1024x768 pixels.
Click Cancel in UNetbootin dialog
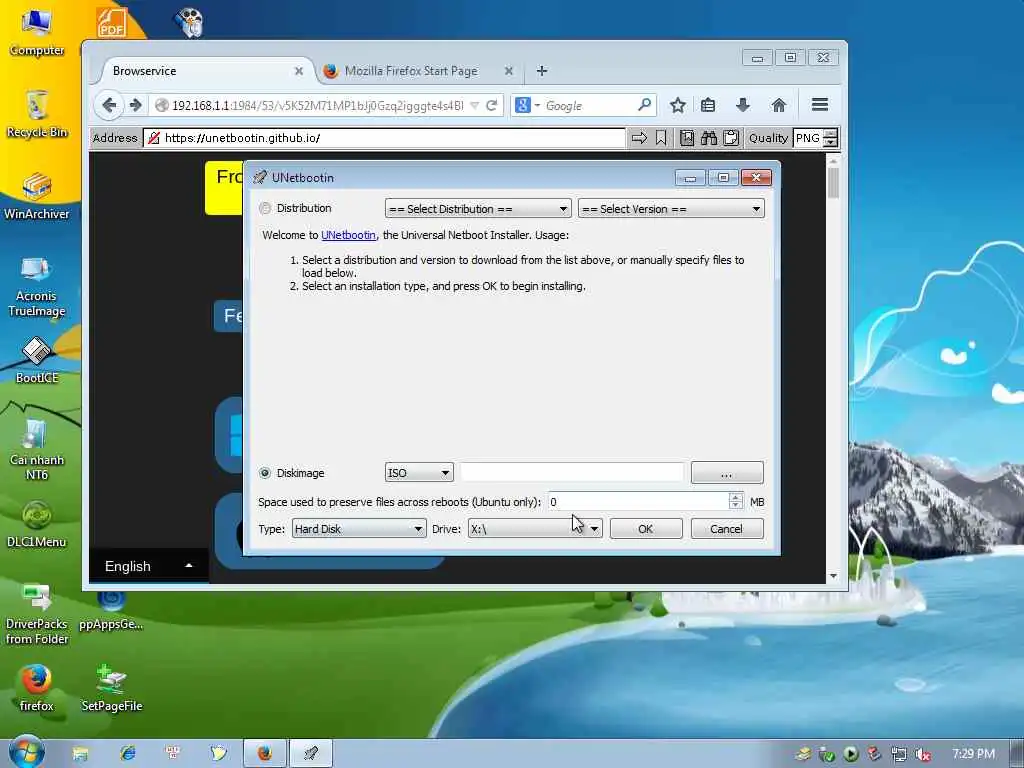[x=726, y=529]
